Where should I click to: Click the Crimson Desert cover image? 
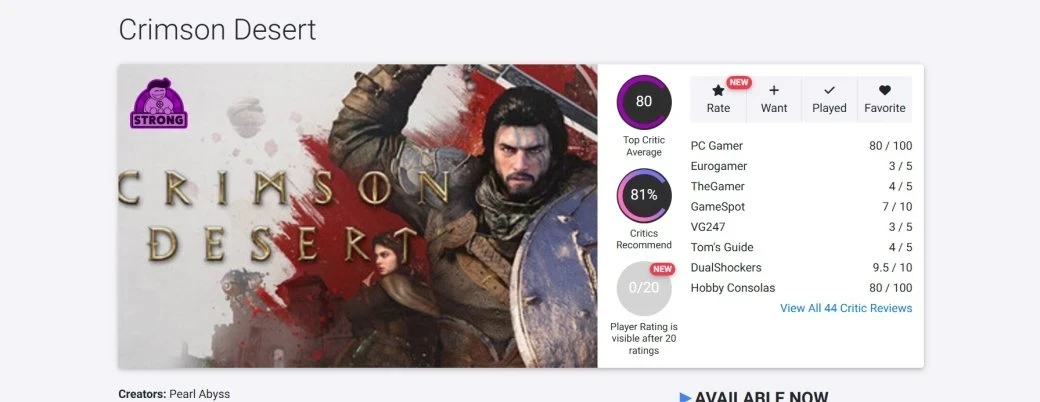tap(357, 216)
